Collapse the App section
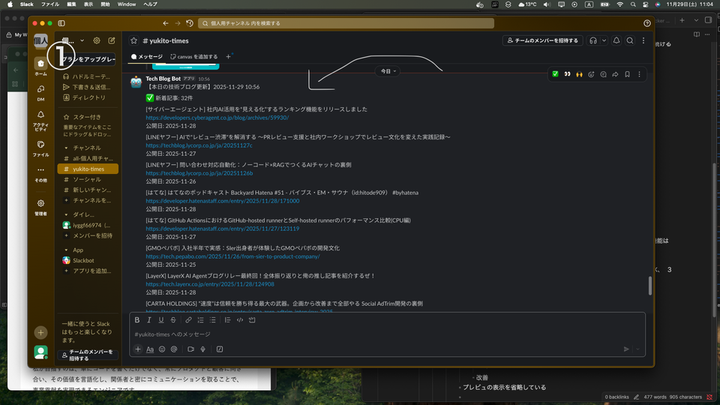The height and width of the screenshot is (405, 720). click(67, 250)
